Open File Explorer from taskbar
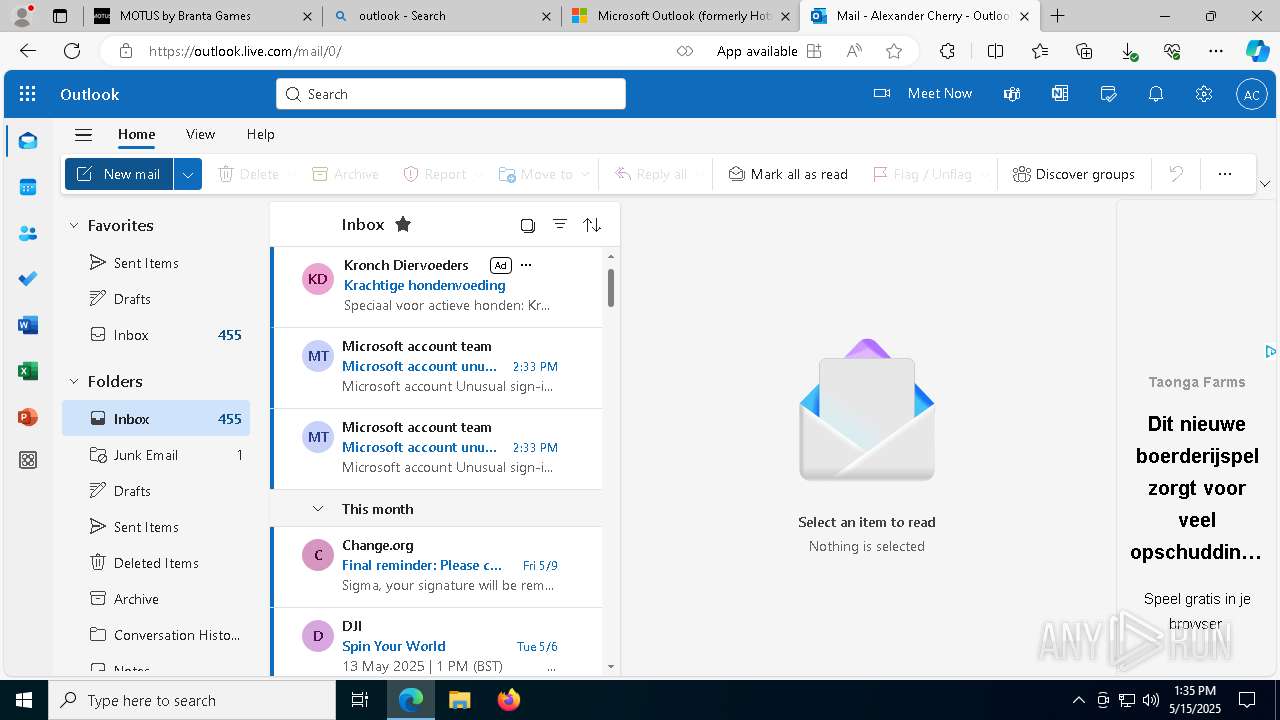The height and width of the screenshot is (720, 1280). 459,700
